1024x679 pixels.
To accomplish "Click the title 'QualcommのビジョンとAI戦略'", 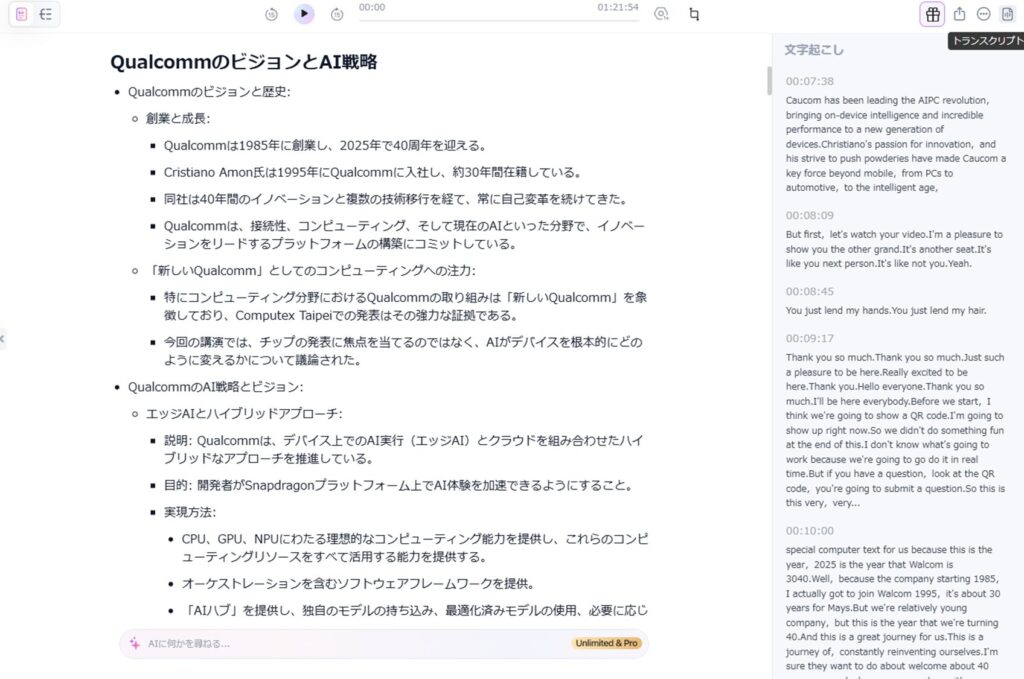I will coord(244,61).
